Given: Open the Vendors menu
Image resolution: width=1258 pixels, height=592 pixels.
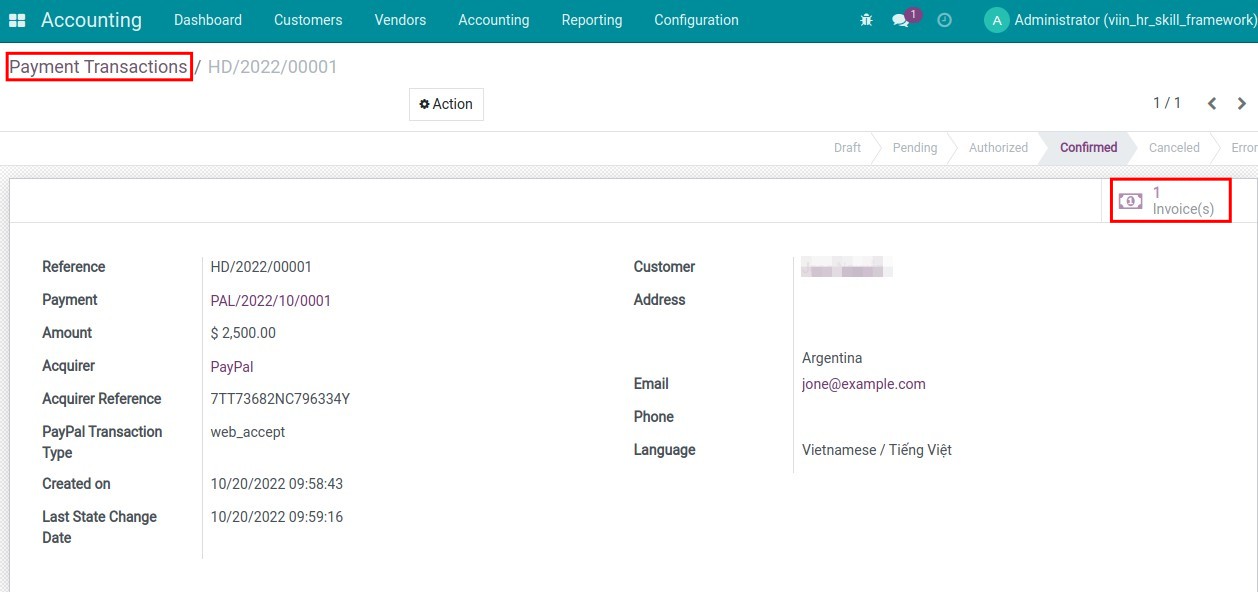Looking at the screenshot, I should [x=399, y=19].
